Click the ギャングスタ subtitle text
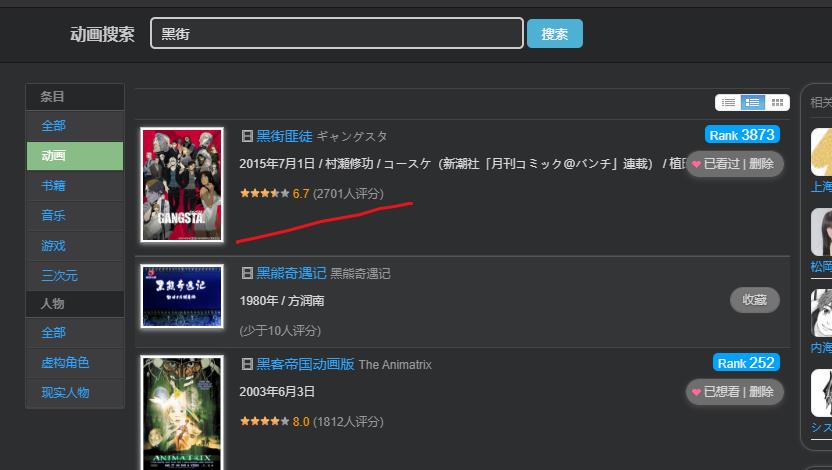This screenshot has width=832, height=470. [x=352, y=137]
